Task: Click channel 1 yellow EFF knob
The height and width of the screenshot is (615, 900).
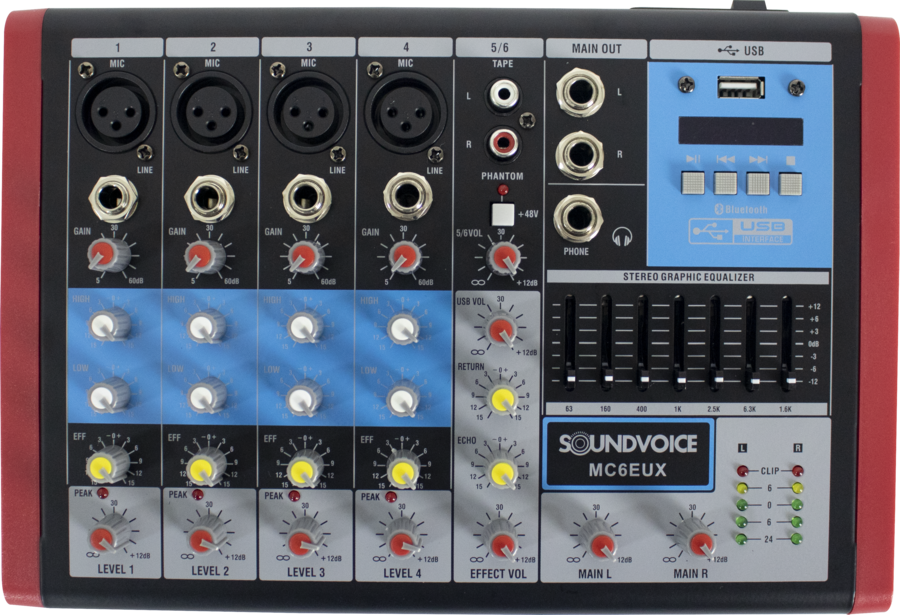Action: (x=105, y=466)
